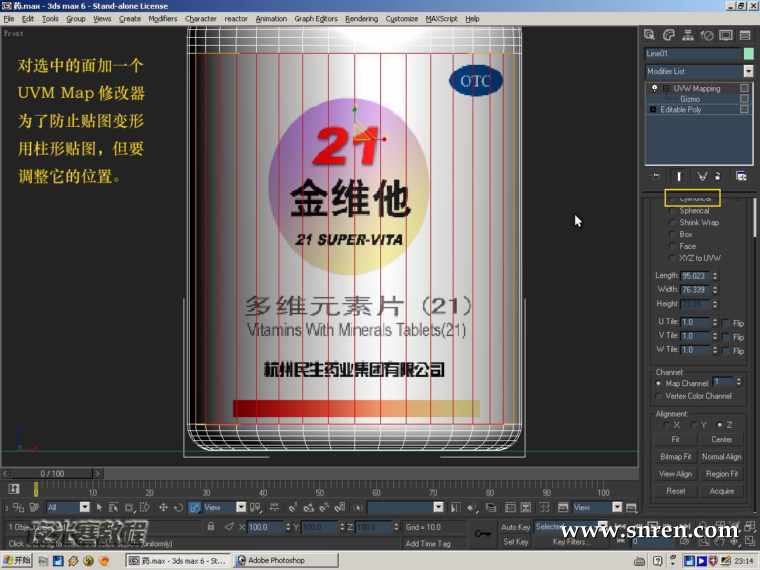The height and width of the screenshot is (570, 760).
Task: Enable U Tile Flip checkbox
Action: pyautogui.click(x=726, y=323)
